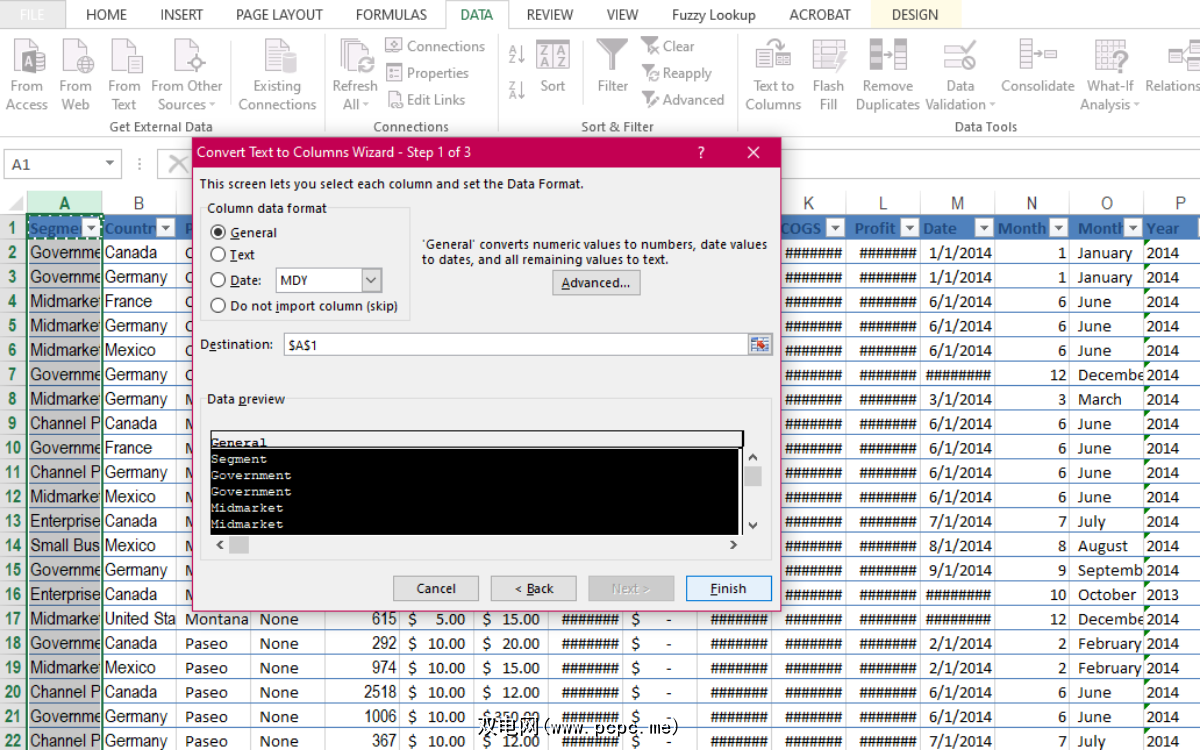Switch to the FORMULAS ribbon tab

coord(391,15)
